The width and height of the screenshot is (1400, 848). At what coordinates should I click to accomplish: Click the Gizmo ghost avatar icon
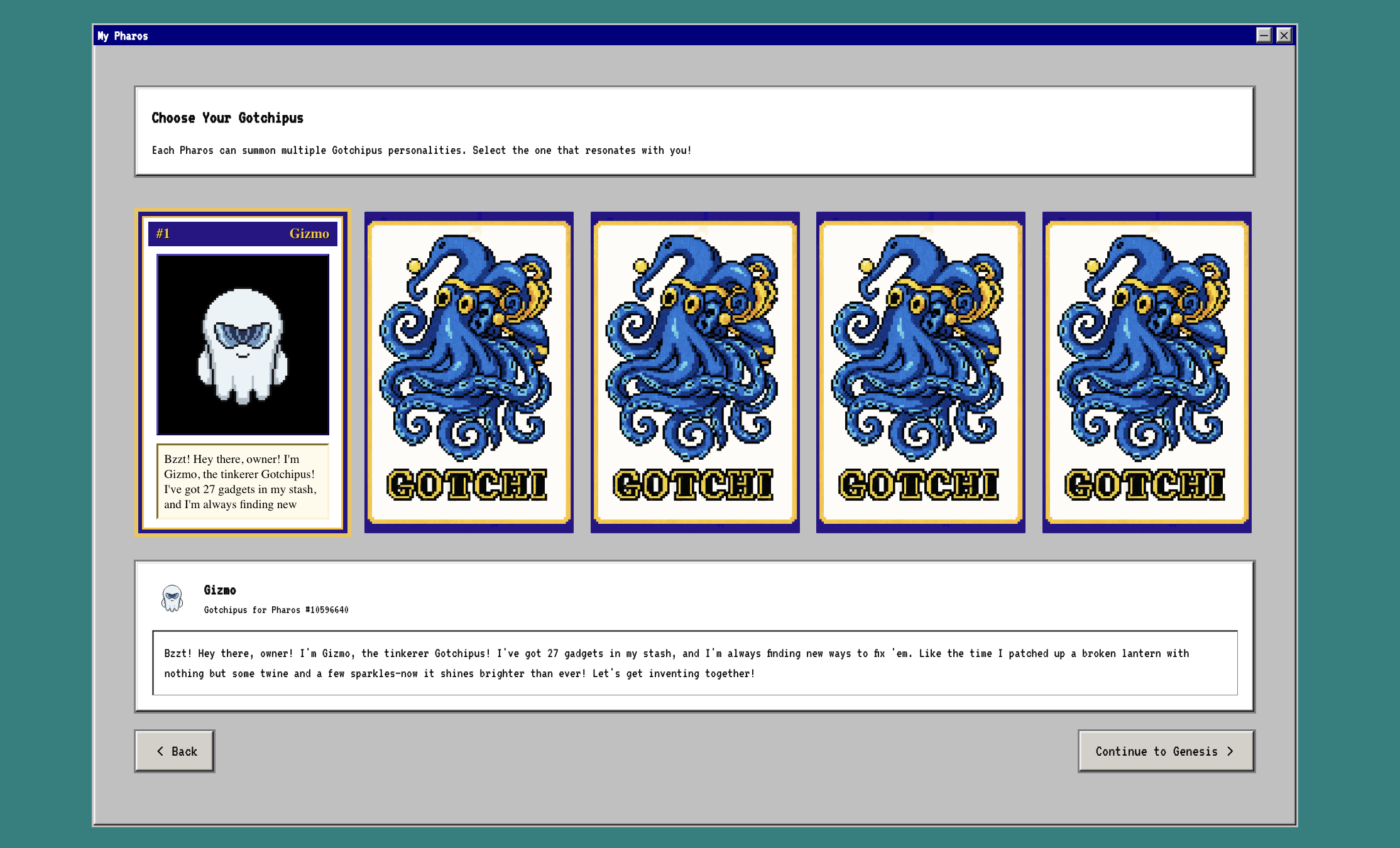(172, 598)
